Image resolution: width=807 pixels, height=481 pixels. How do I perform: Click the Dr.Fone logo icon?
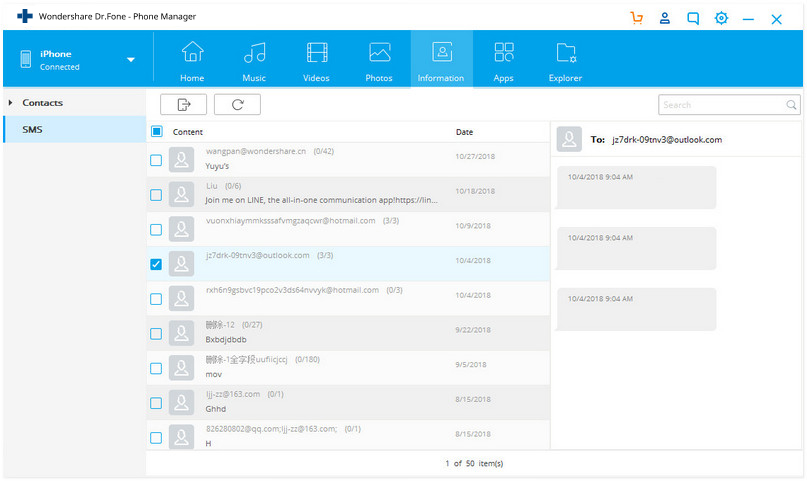pyautogui.click(x=24, y=16)
